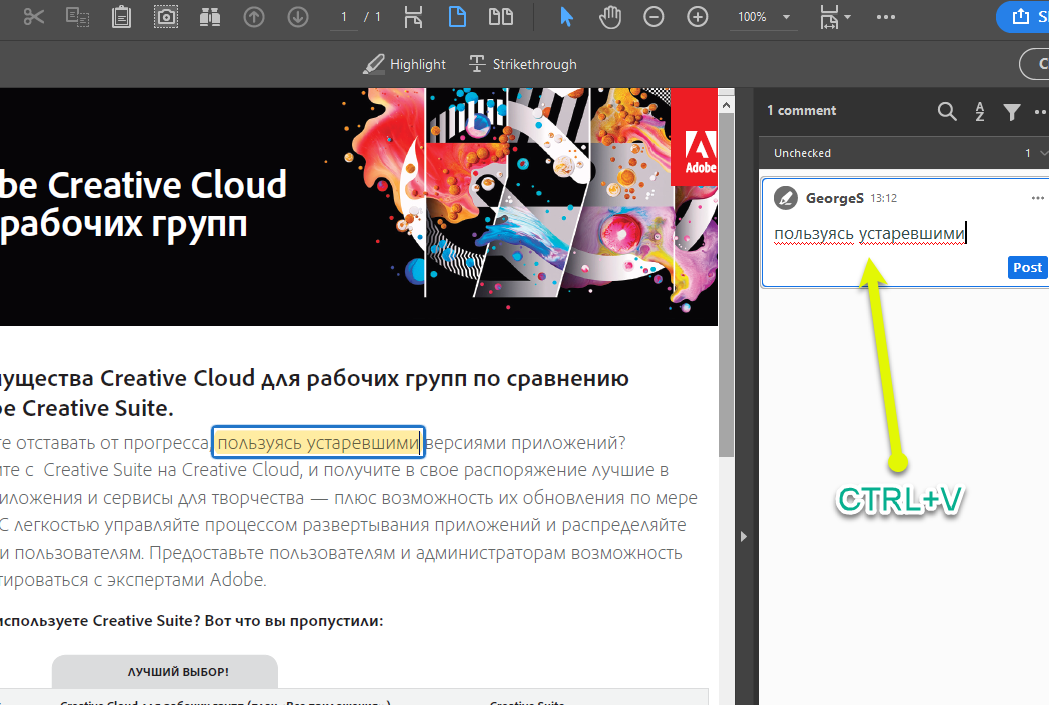Viewport: 1049px width, 705px height.
Task: Choose the Highlight annotation tool
Action: pyautogui.click(x=405, y=64)
